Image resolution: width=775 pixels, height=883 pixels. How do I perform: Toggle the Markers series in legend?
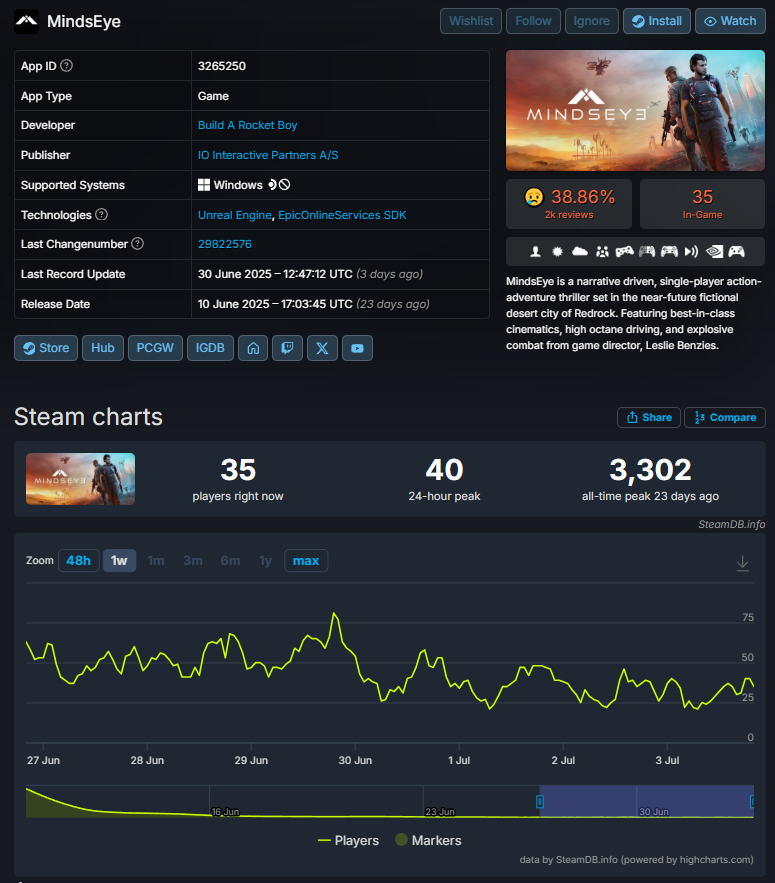429,840
